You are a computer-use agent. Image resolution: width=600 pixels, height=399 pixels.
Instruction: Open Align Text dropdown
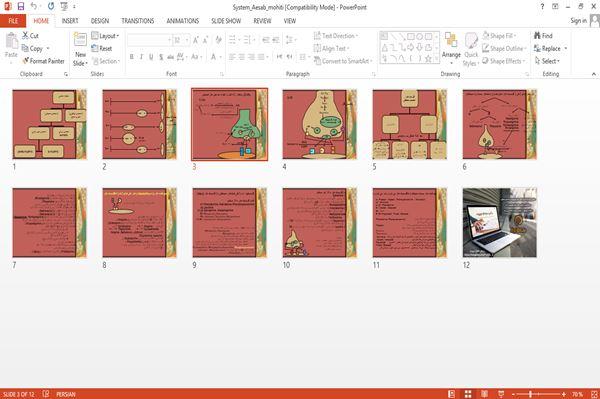(x=331, y=48)
